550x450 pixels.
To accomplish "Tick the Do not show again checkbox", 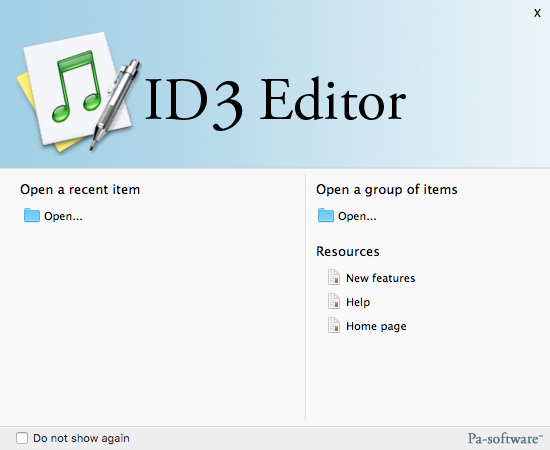I will (x=22, y=438).
